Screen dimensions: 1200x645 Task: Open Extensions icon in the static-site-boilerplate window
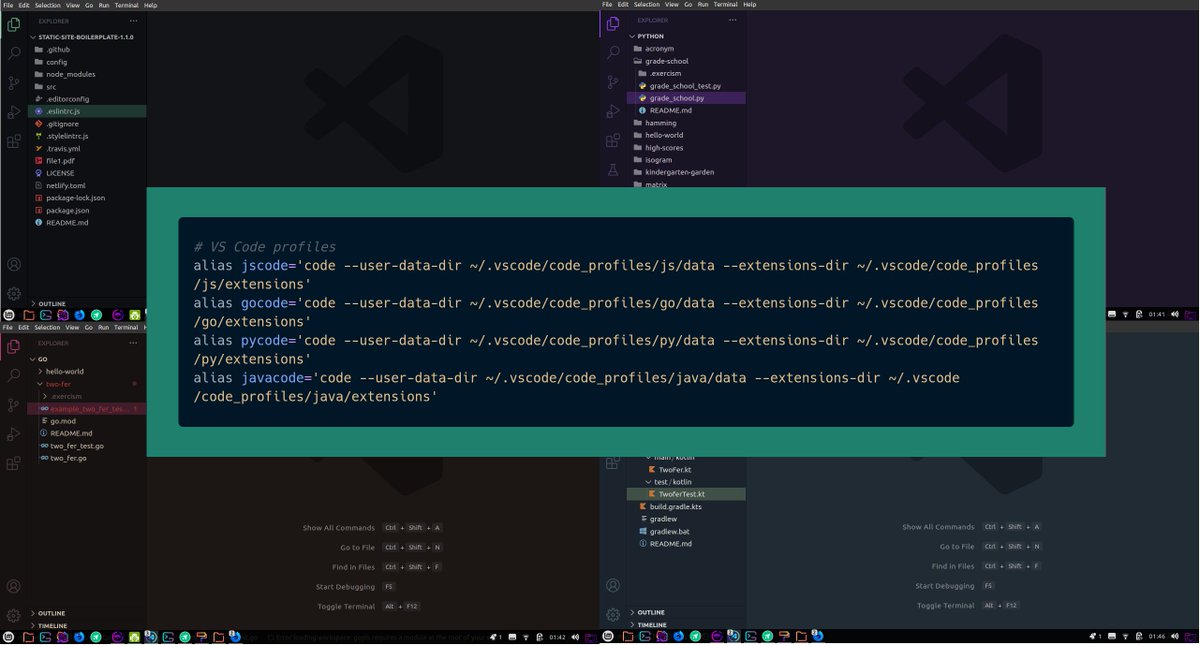pyautogui.click(x=14, y=141)
